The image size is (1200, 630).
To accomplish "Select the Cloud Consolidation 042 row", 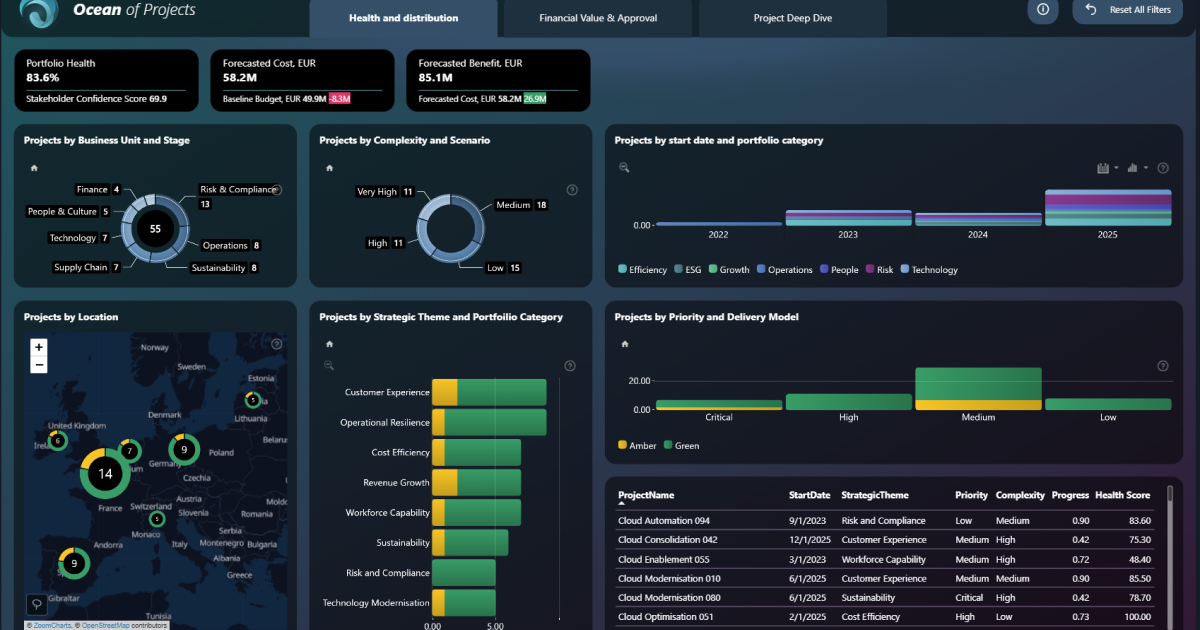I will [x=884, y=540].
